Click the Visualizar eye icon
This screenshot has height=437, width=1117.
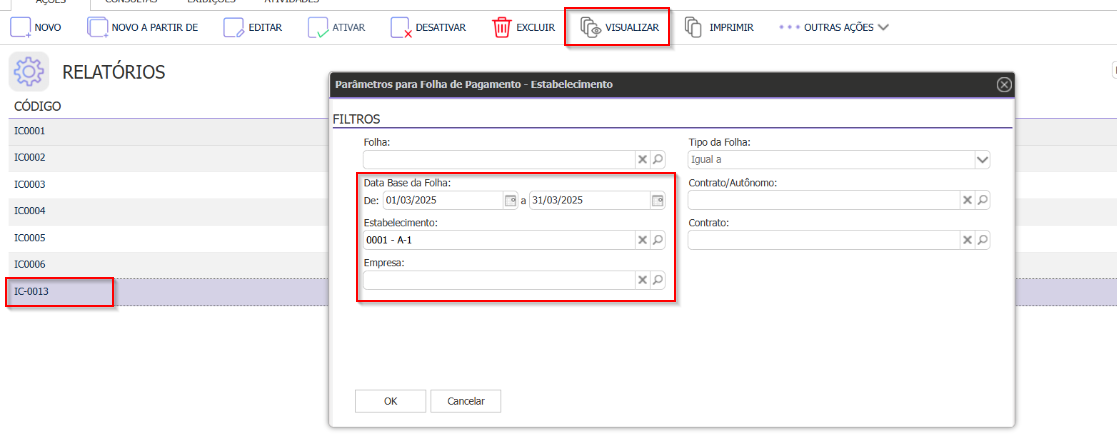click(x=591, y=27)
